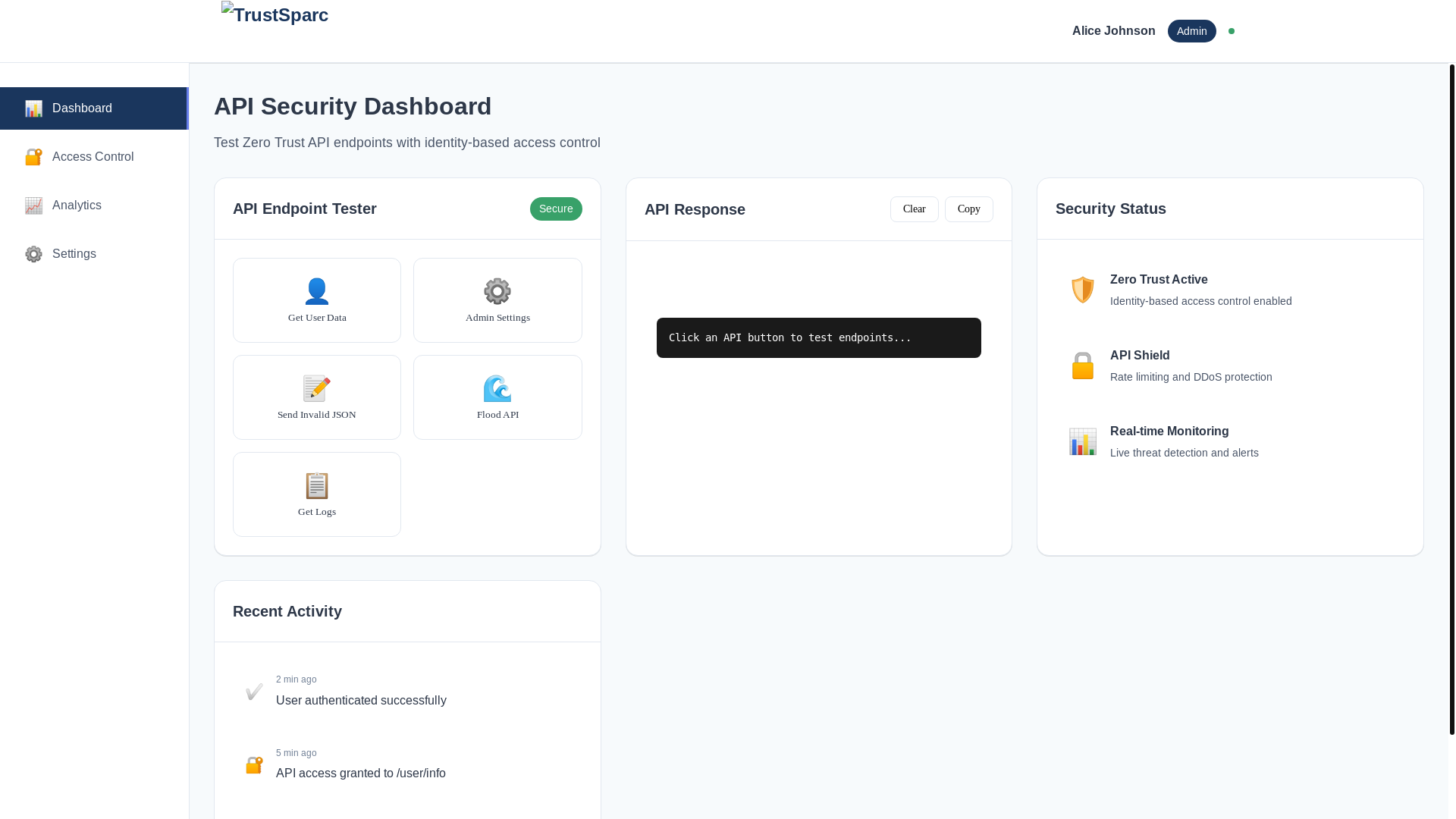Click the Access Control lock icon

pyautogui.click(x=33, y=157)
